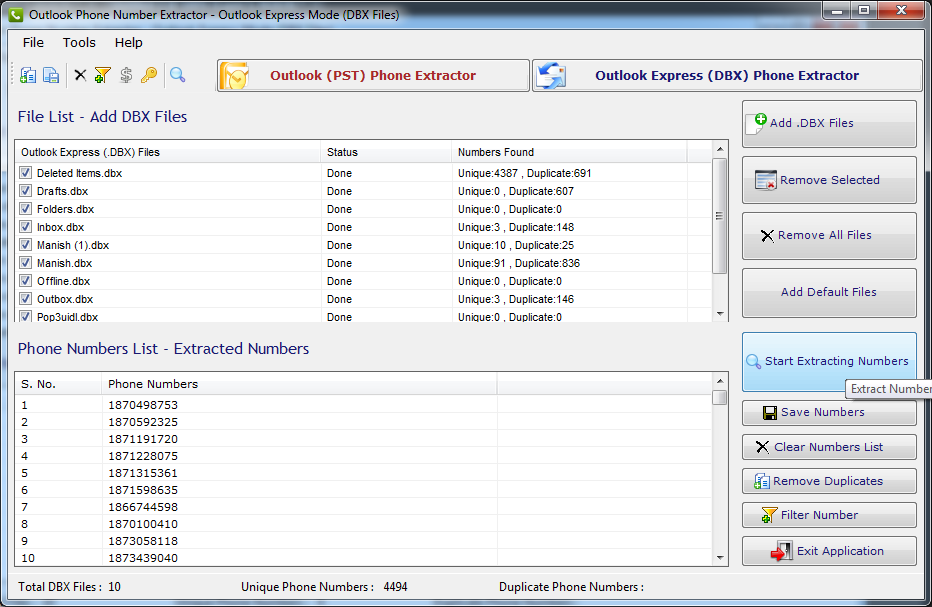Viewport: 932px width, 607px height.
Task: Click the filter funnel toolbar icon
Action: click(102, 75)
